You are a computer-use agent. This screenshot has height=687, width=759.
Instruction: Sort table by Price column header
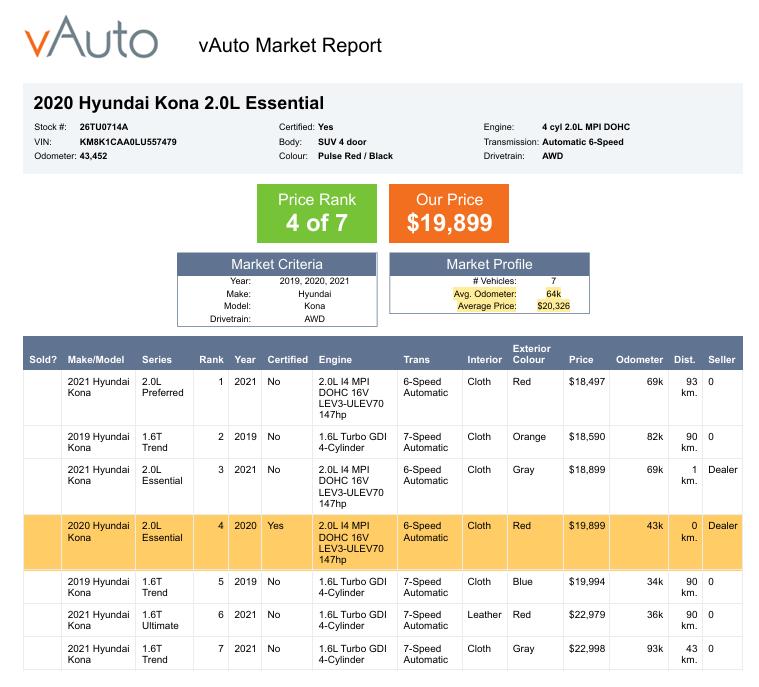tap(581, 359)
